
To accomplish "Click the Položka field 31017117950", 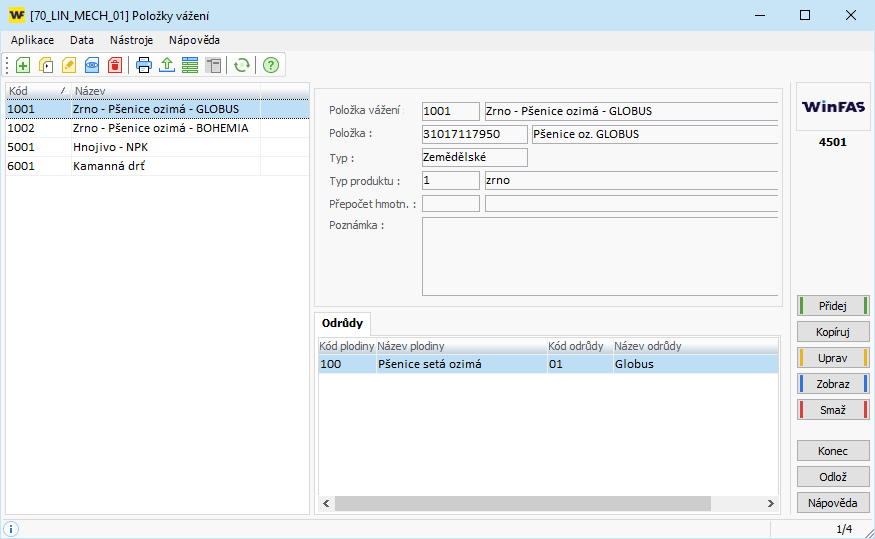I will pyautogui.click(x=474, y=134).
